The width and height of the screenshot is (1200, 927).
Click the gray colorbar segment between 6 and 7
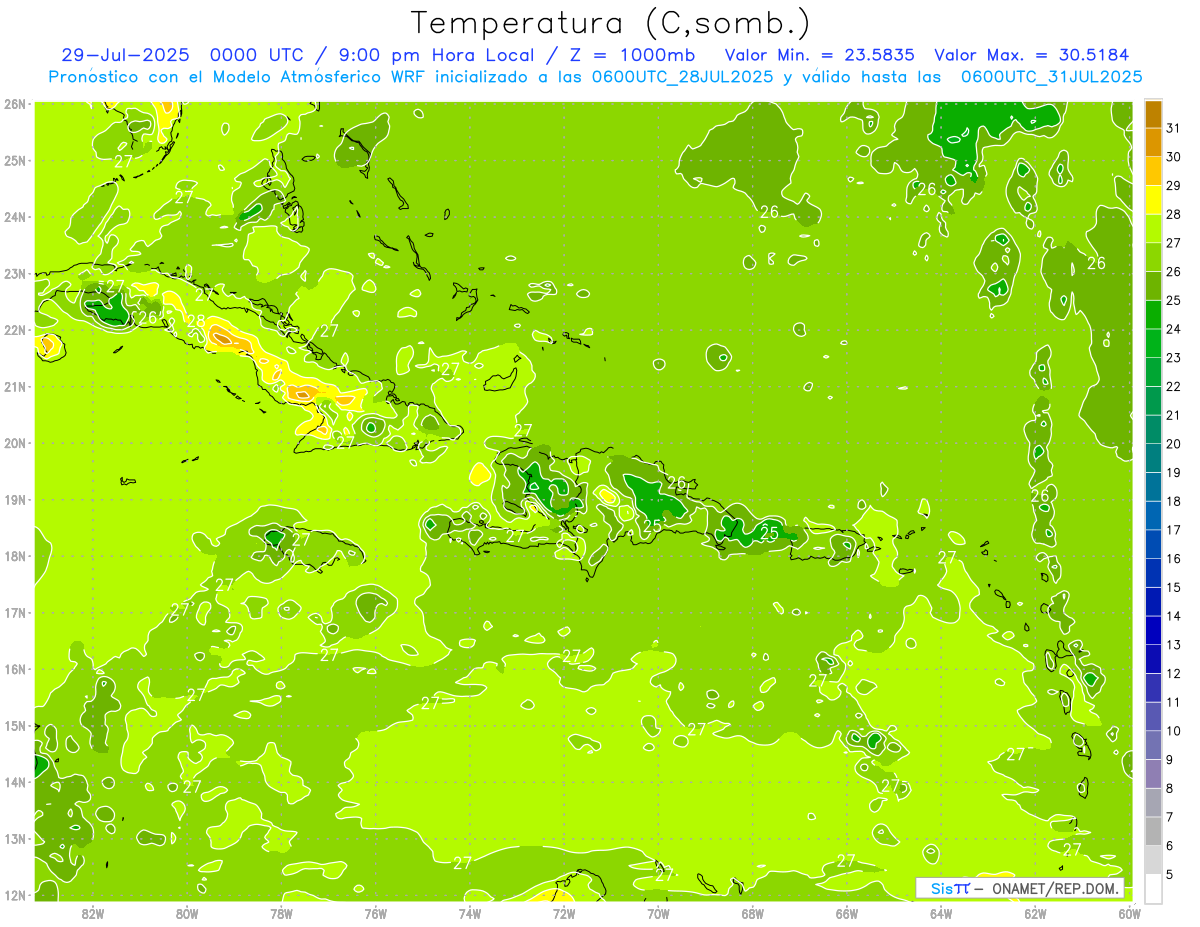pos(1153,831)
